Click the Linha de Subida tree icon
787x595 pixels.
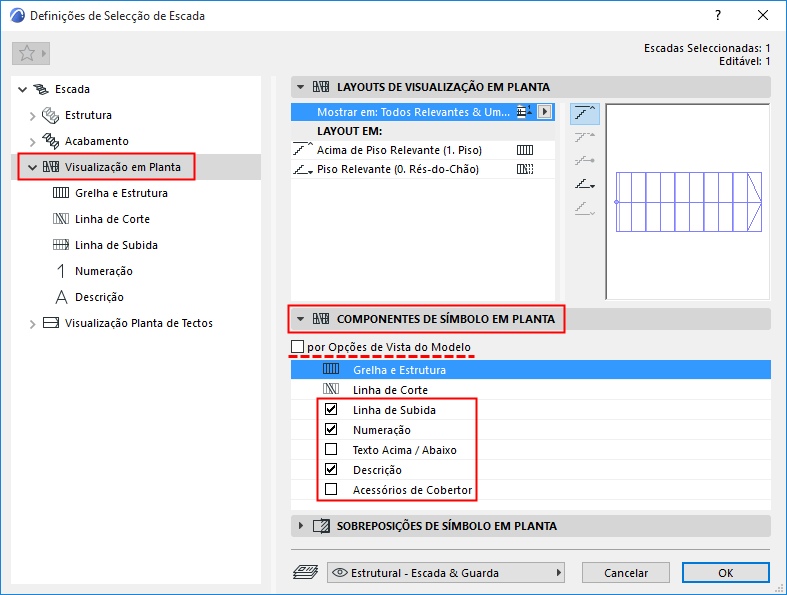(61, 245)
